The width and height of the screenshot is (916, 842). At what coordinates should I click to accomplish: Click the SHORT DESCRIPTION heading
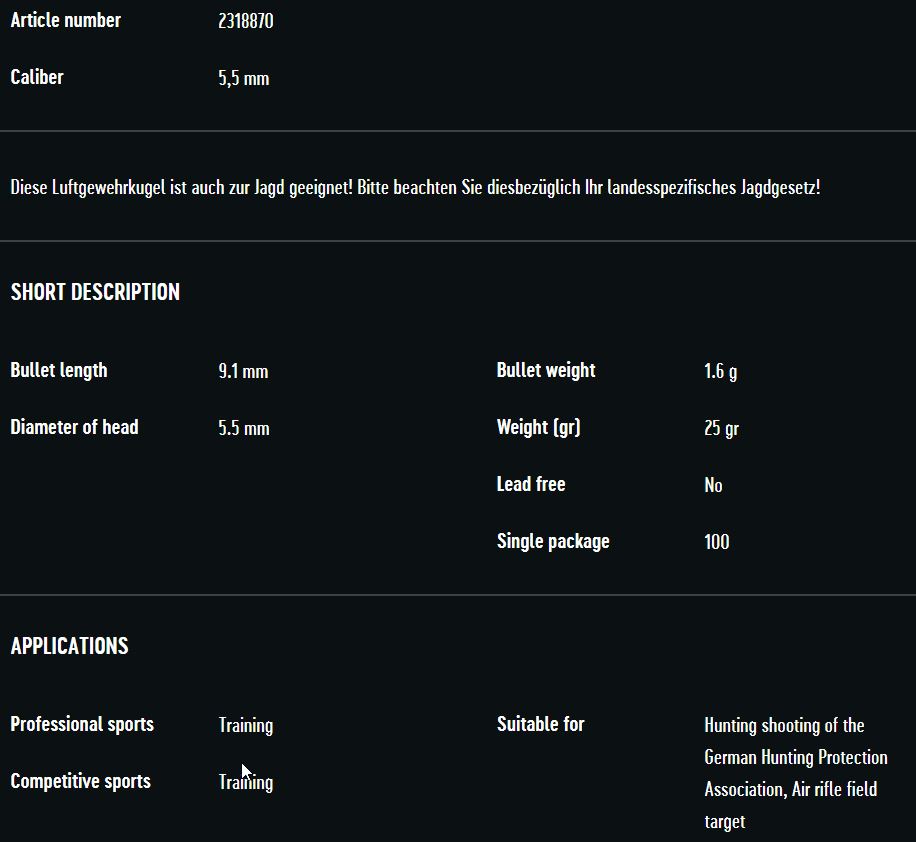pyautogui.click(x=95, y=292)
